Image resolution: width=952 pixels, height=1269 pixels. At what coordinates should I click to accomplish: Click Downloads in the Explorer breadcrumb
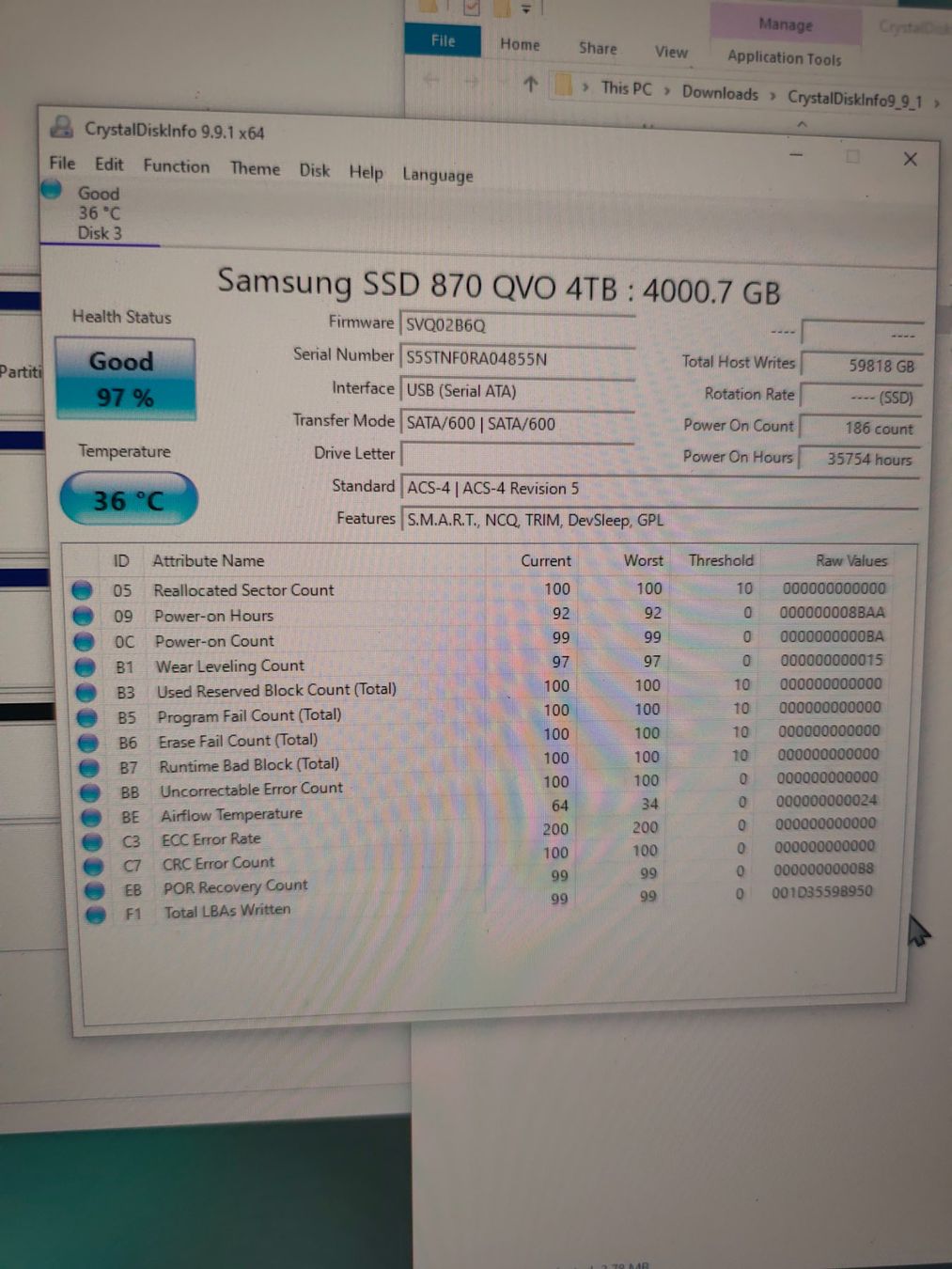[720, 92]
